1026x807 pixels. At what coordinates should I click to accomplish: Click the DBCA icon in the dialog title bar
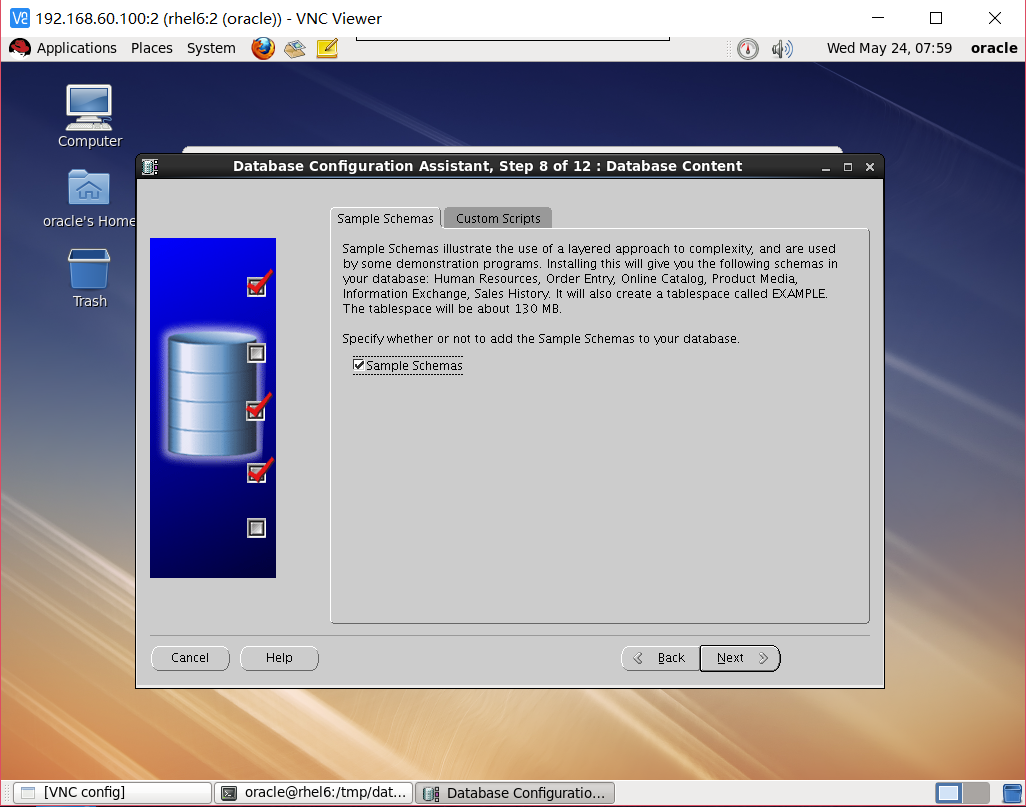pos(151,166)
